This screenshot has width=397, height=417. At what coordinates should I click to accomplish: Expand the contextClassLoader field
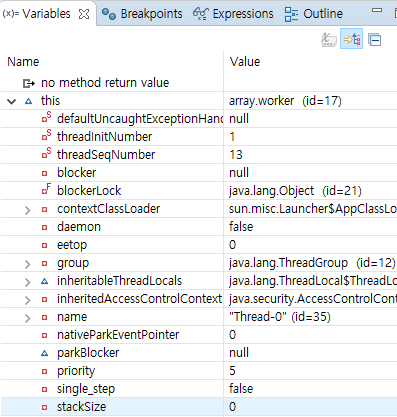coord(28,210)
